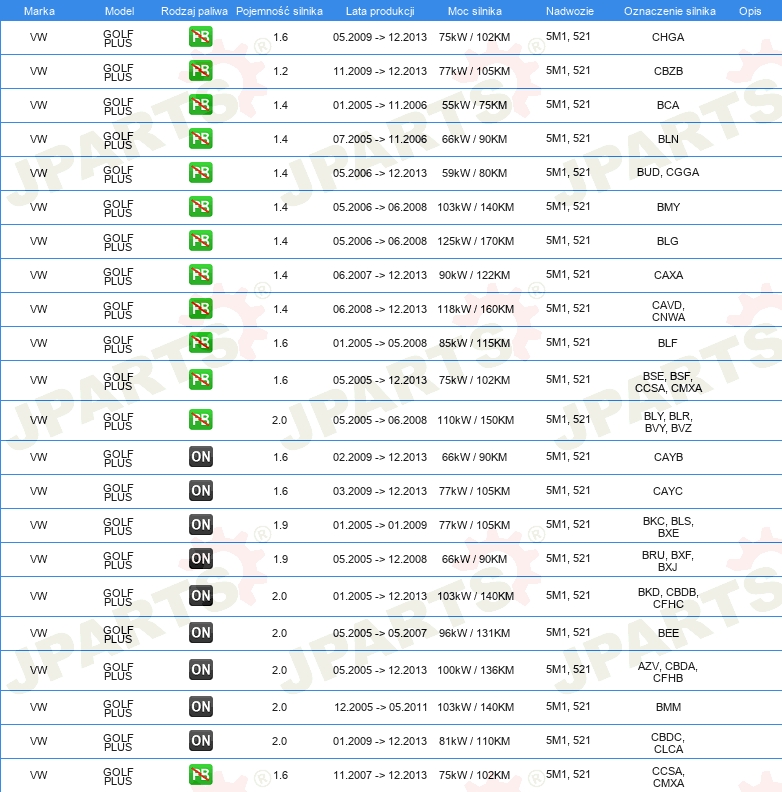Click the 110kW / 150KM power value
The height and width of the screenshot is (792, 782).
click(x=475, y=420)
